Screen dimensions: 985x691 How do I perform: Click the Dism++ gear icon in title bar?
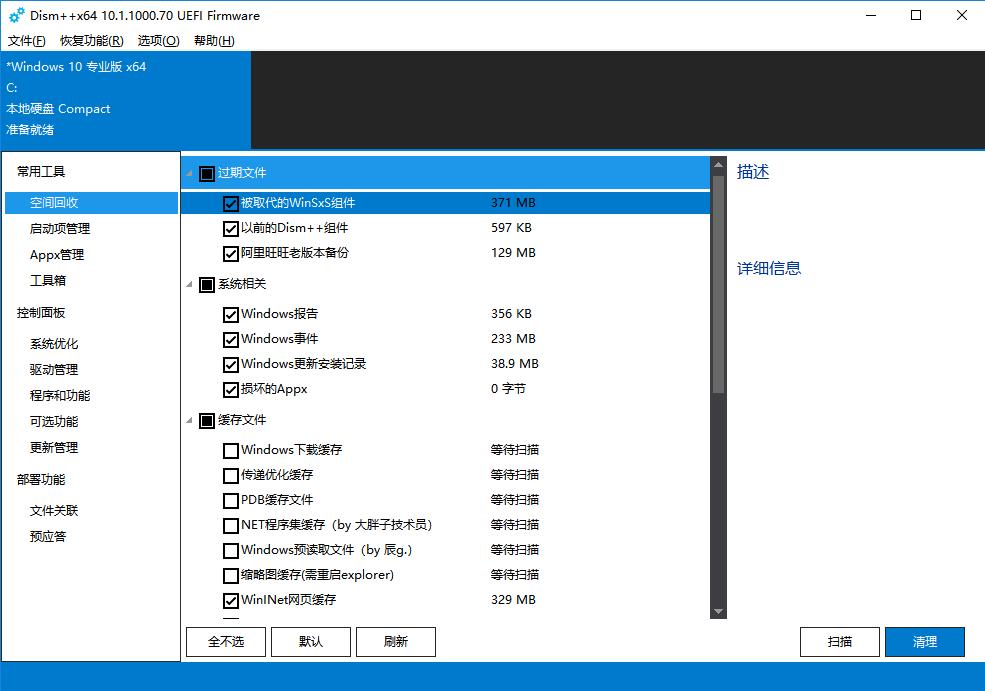pyautogui.click(x=17, y=16)
